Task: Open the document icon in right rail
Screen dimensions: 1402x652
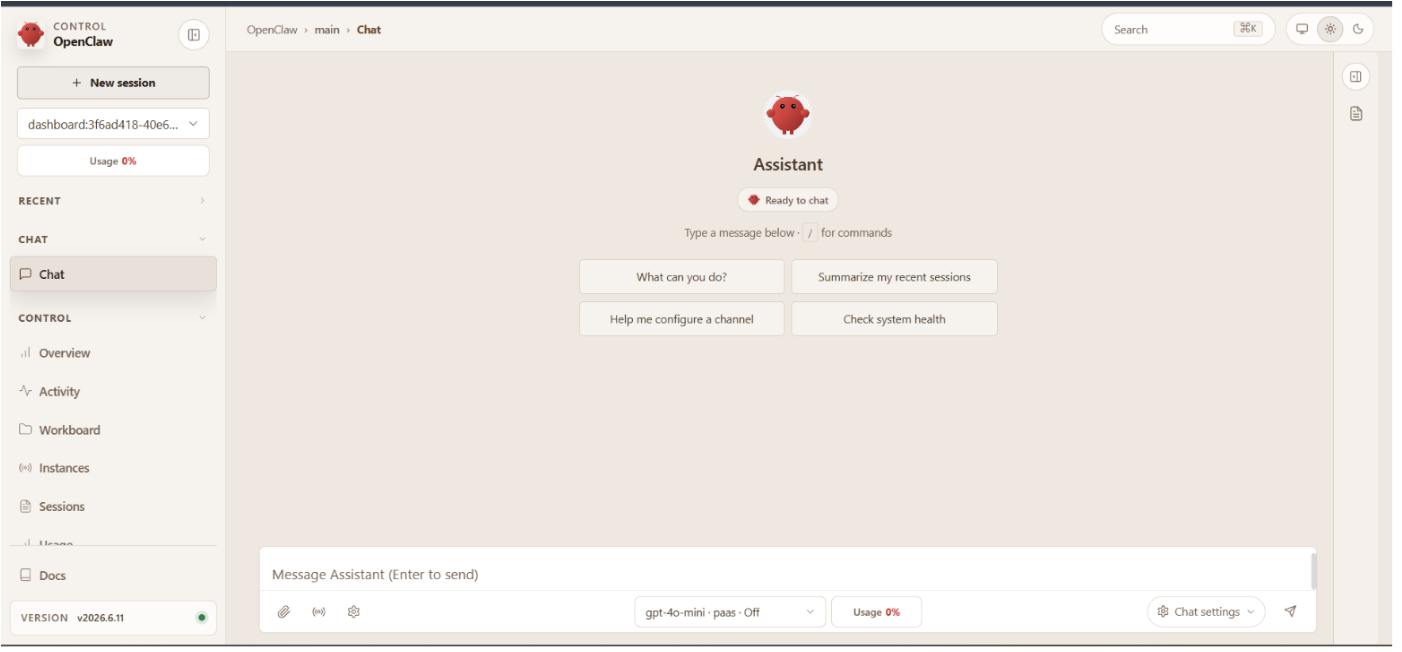Action: click(1356, 114)
